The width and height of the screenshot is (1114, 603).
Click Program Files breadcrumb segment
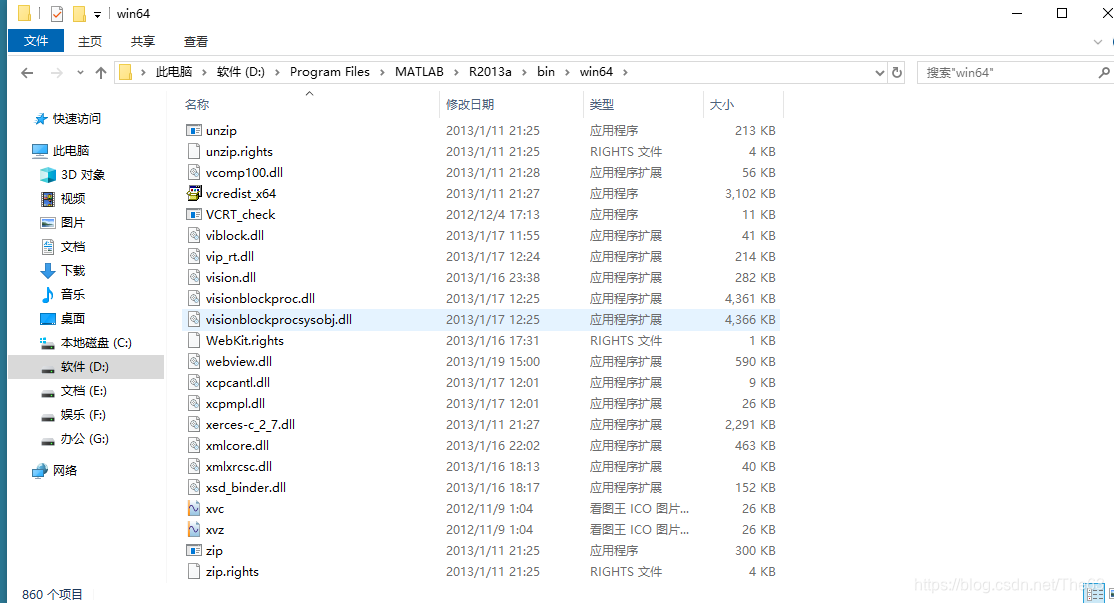(x=330, y=72)
